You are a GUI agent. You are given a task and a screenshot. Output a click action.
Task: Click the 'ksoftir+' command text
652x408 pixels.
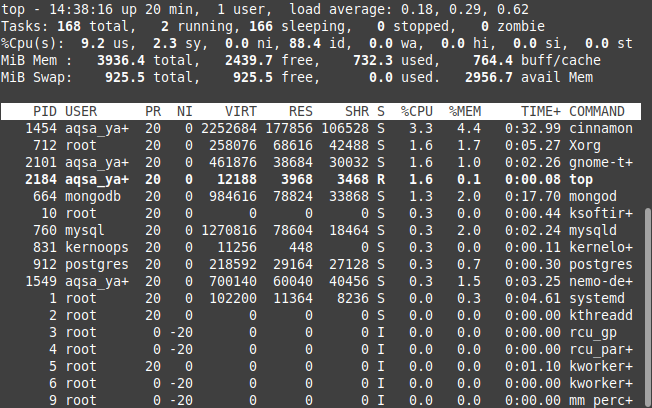[x=601, y=213]
